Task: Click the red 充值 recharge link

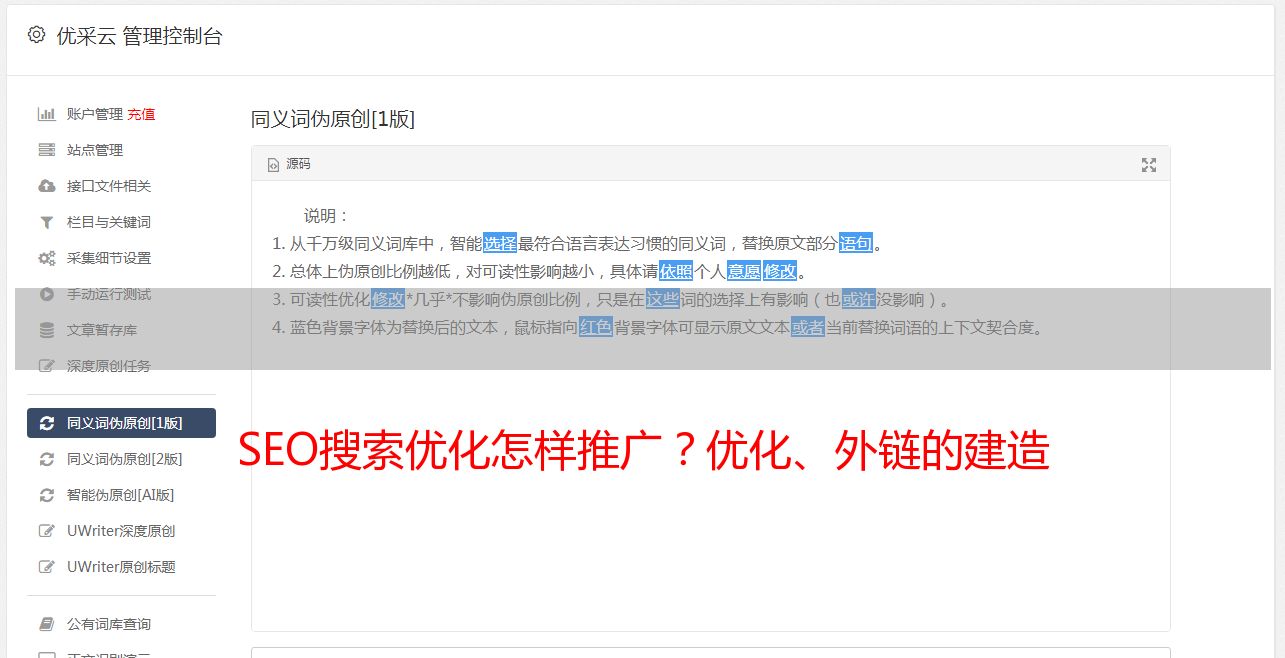Action: pyautogui.click(x=141, y=114)
